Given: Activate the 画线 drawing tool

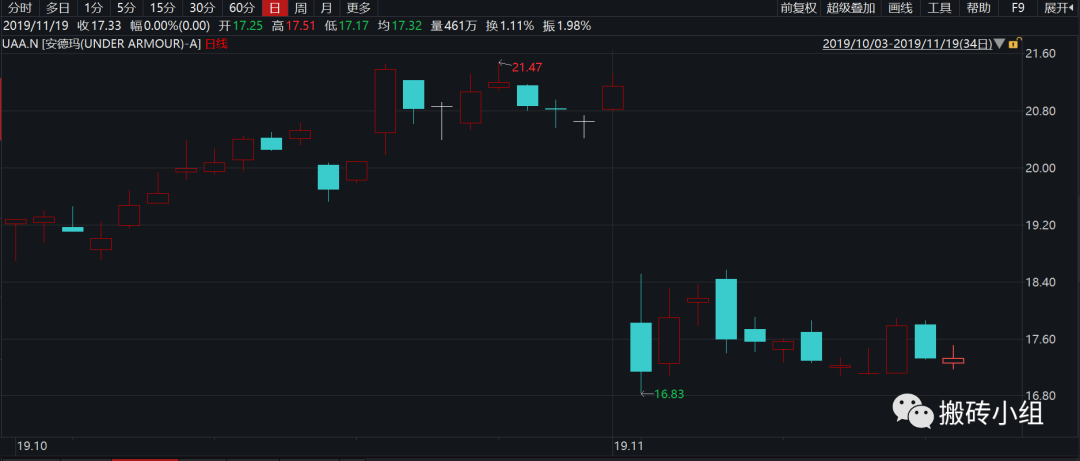Looking at the screenshot, I should 900,8.
